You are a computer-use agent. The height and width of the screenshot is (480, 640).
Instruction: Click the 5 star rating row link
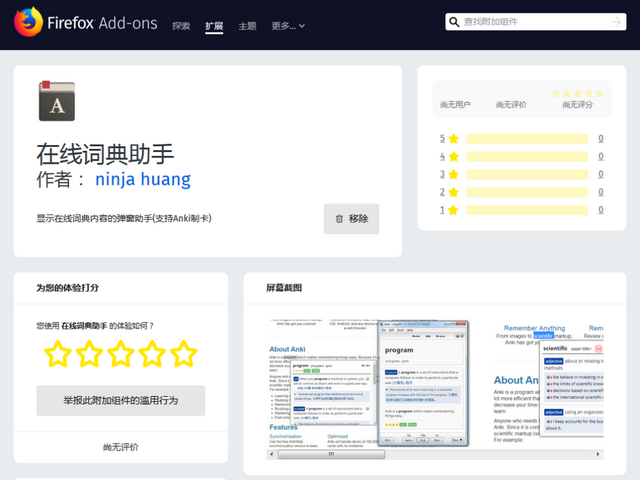click(x=449, y=139)
